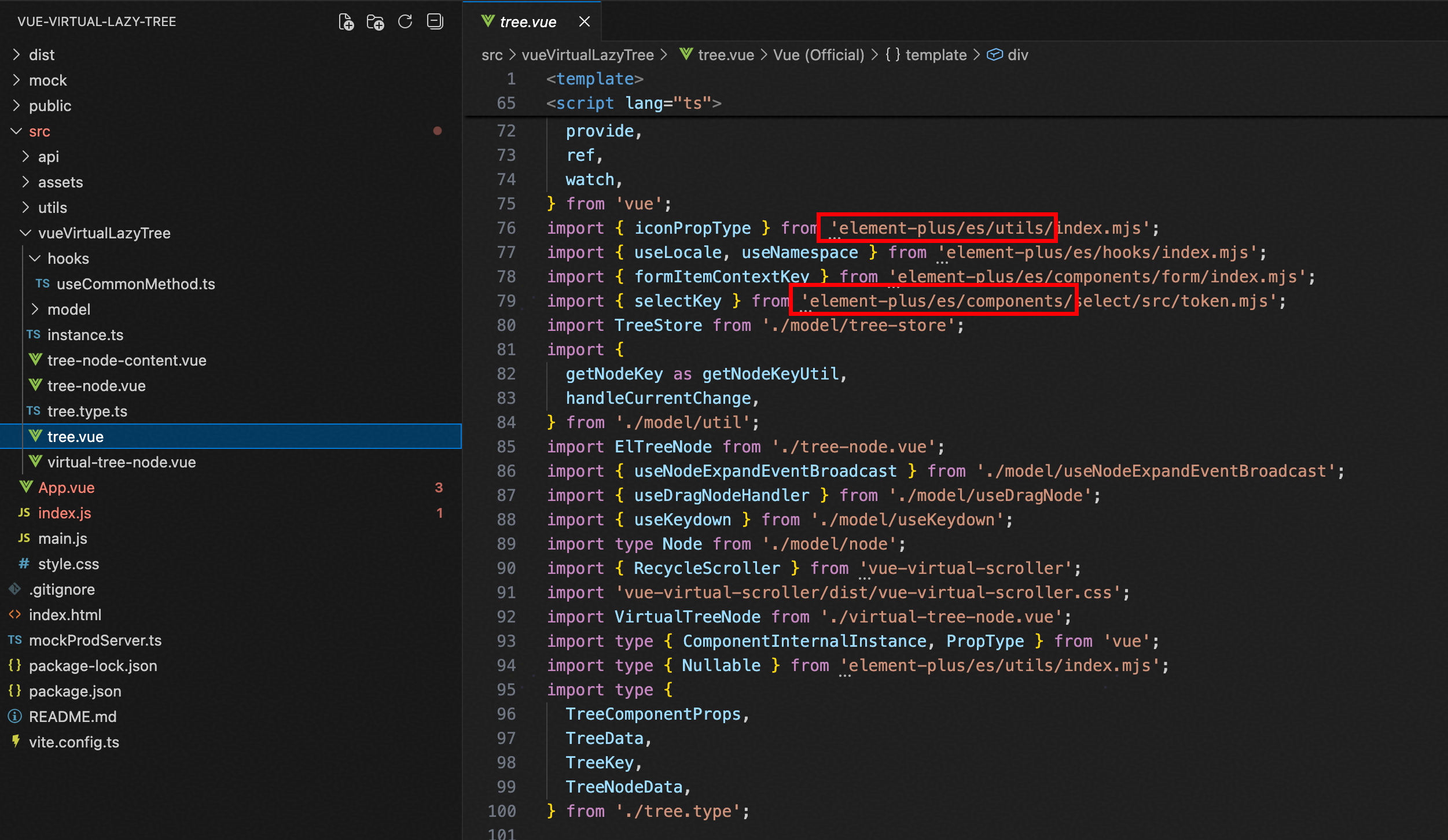This screenshot has height=840, width=1448.
Task: Open useCommonMethod.ts file
Action: 135,284
